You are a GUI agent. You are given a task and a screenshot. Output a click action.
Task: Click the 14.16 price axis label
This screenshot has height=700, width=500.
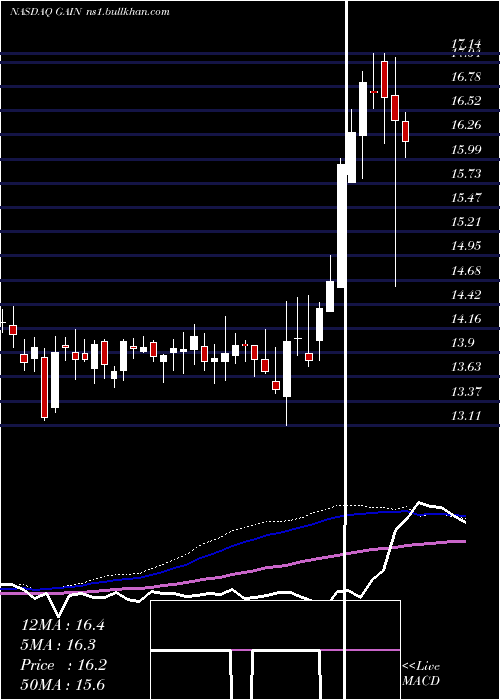466,319
